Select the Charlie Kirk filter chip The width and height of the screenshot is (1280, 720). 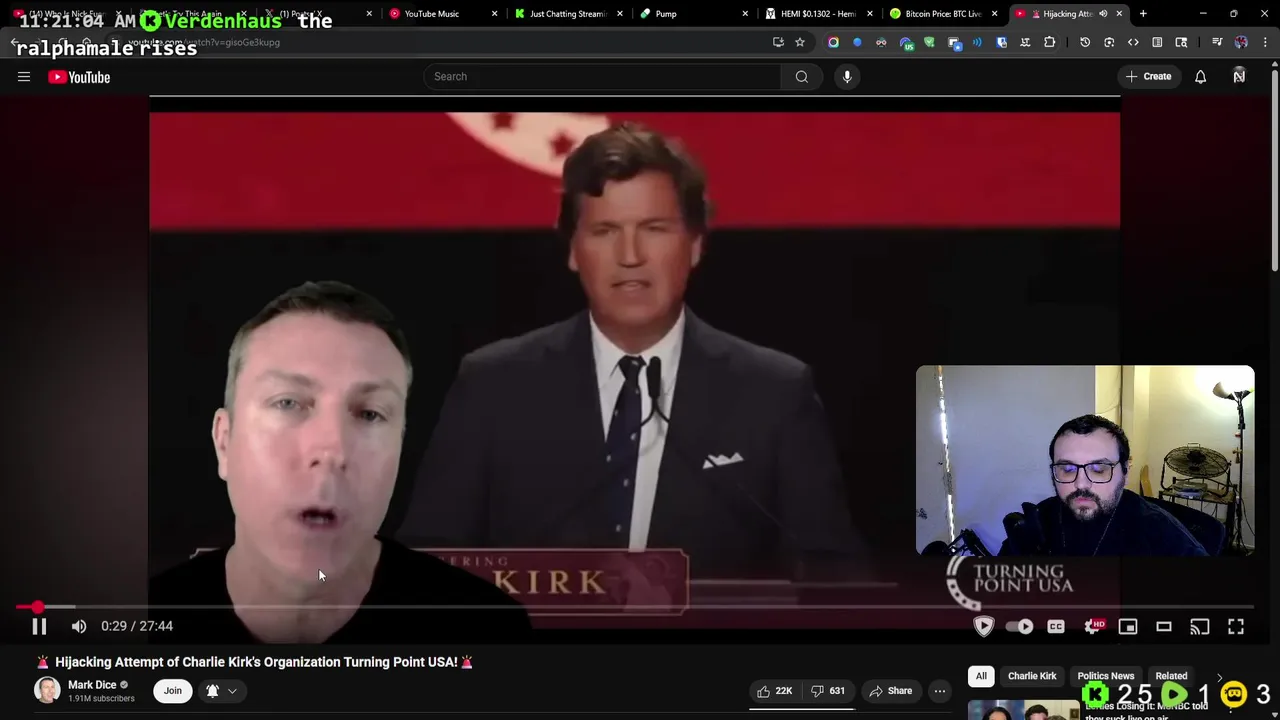click(x=1032, y=676)
